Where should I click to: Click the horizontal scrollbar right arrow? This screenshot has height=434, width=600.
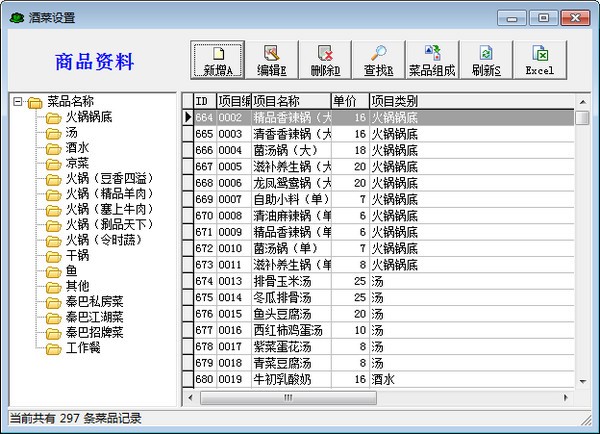(566, 398)
